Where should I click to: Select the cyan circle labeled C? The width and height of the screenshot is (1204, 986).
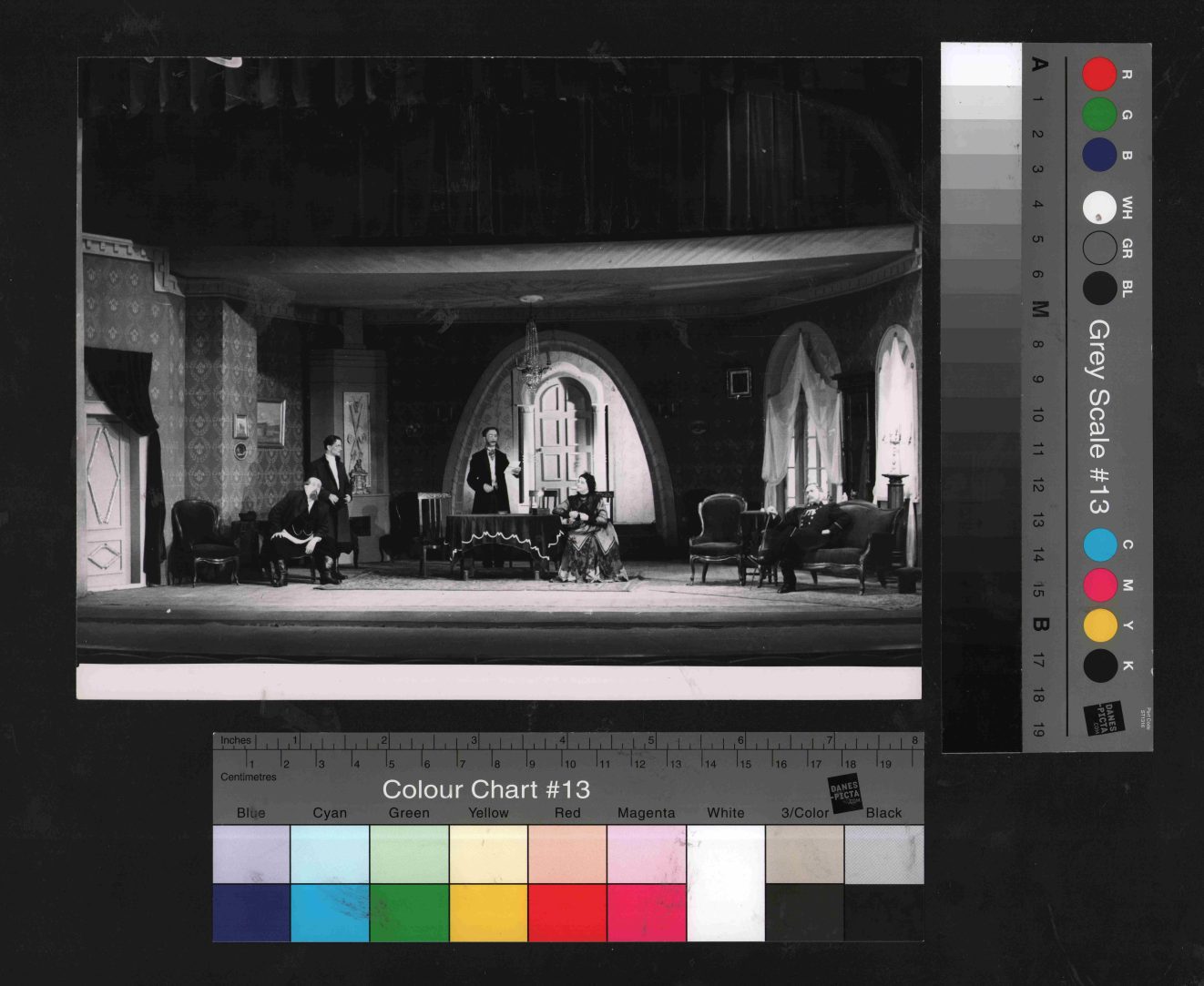[1099, 544]
